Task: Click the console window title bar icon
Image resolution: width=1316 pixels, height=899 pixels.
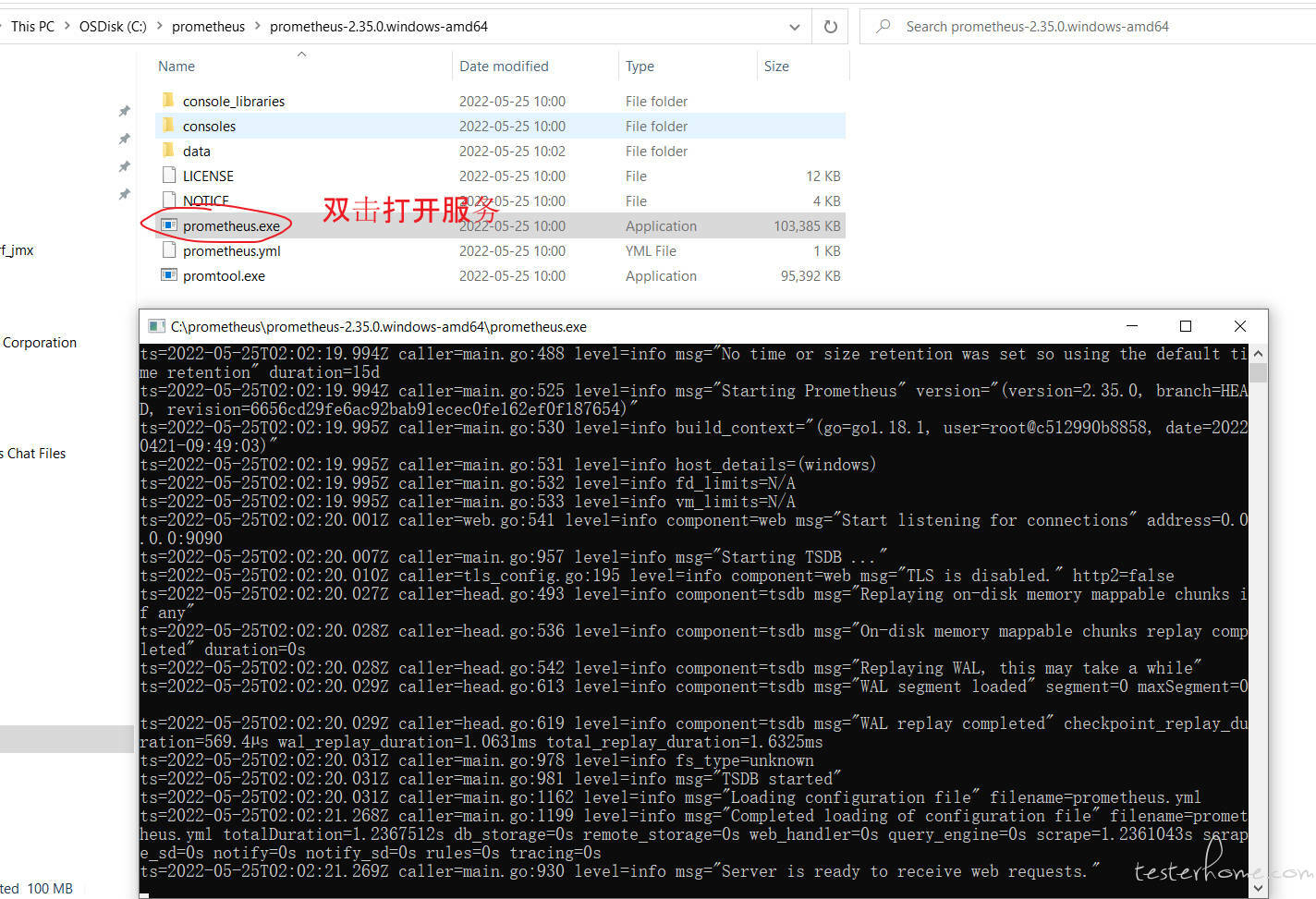Action: pyautogui.click(x=156, y=326)
